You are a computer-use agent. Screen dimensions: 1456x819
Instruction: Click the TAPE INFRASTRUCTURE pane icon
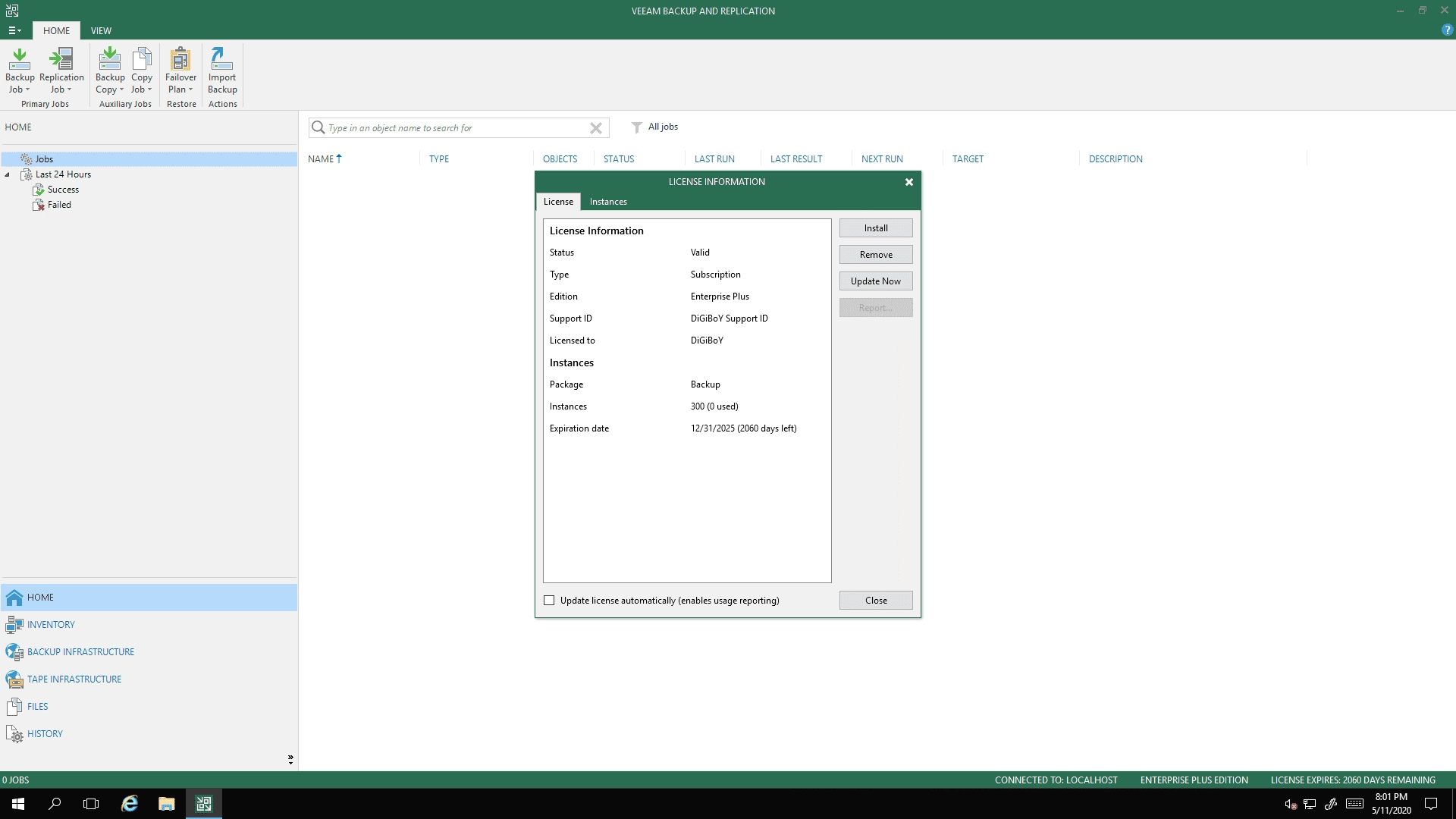point(14,679)
